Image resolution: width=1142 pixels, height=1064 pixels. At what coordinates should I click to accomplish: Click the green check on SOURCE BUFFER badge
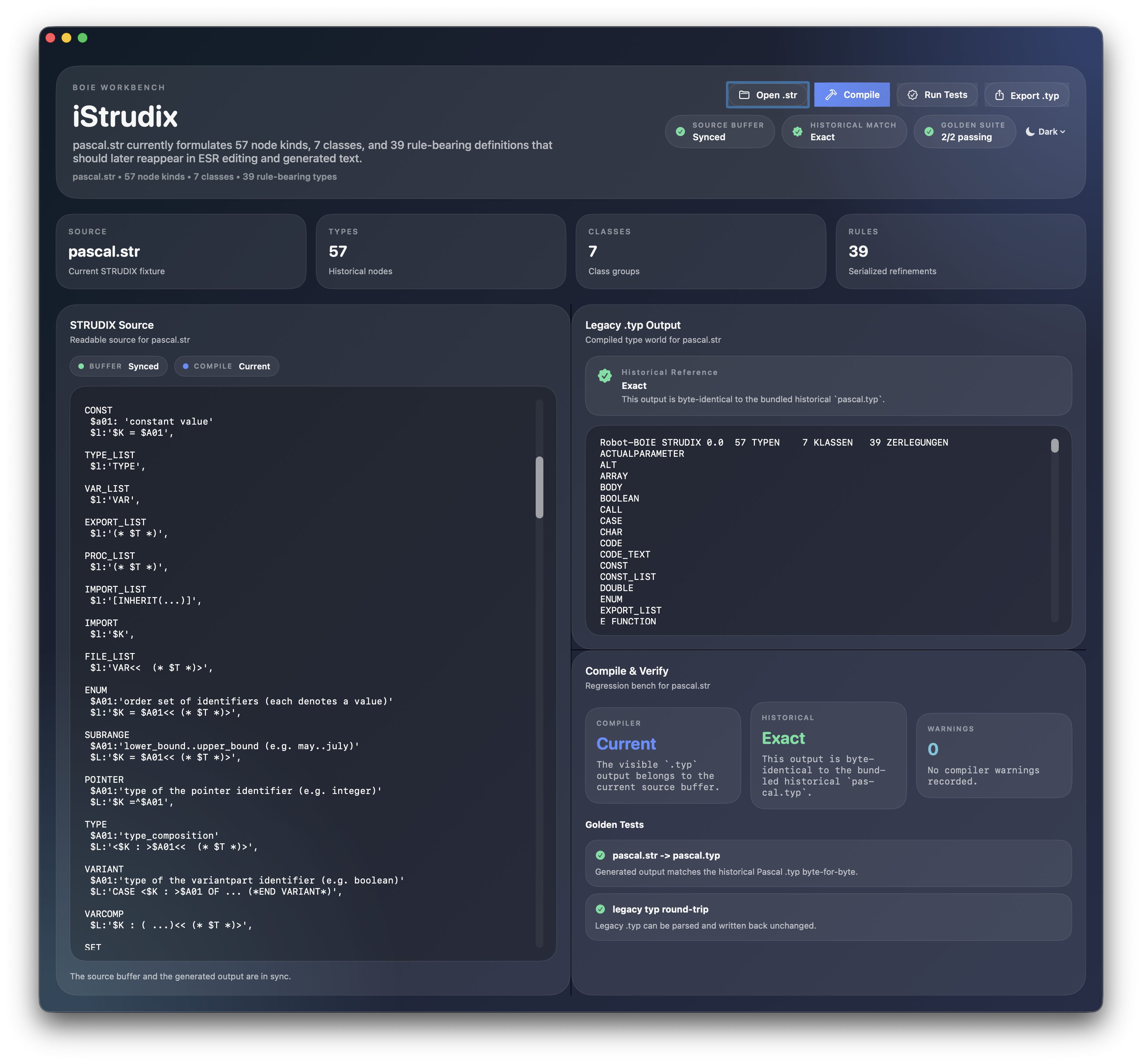click(680, 132)
